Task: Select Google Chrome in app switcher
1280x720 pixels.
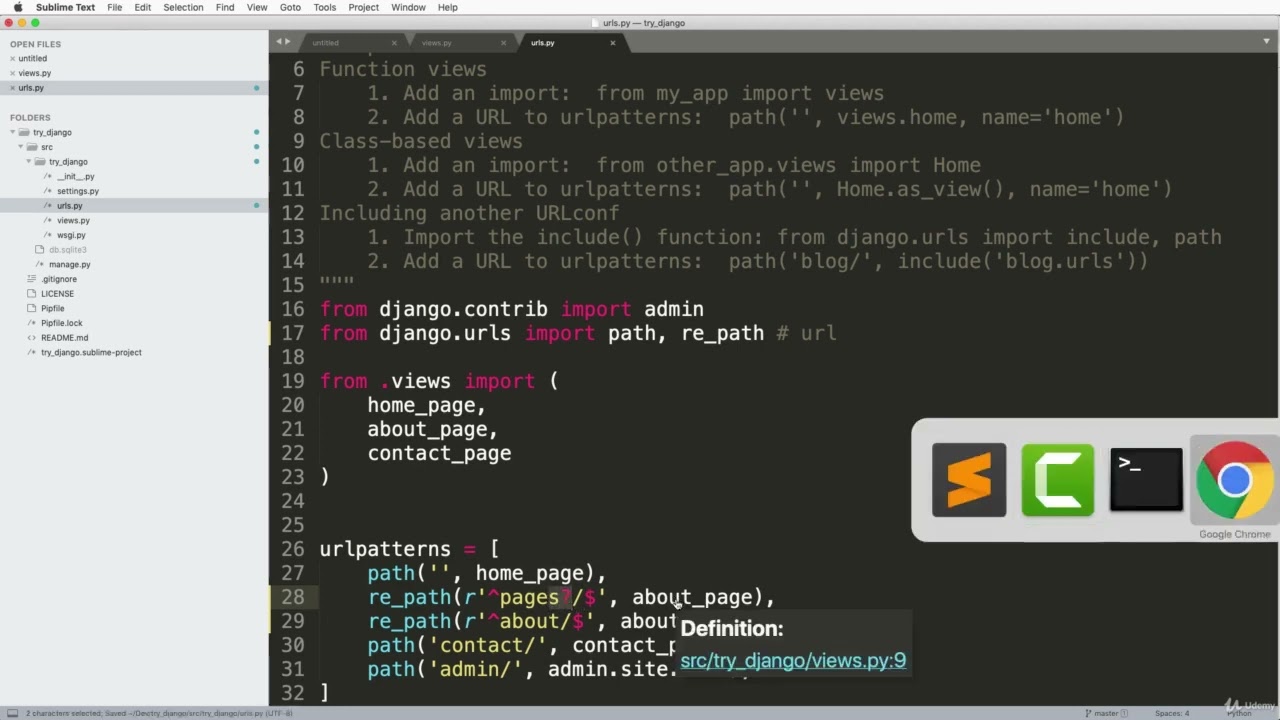Action: (1235, 480)
